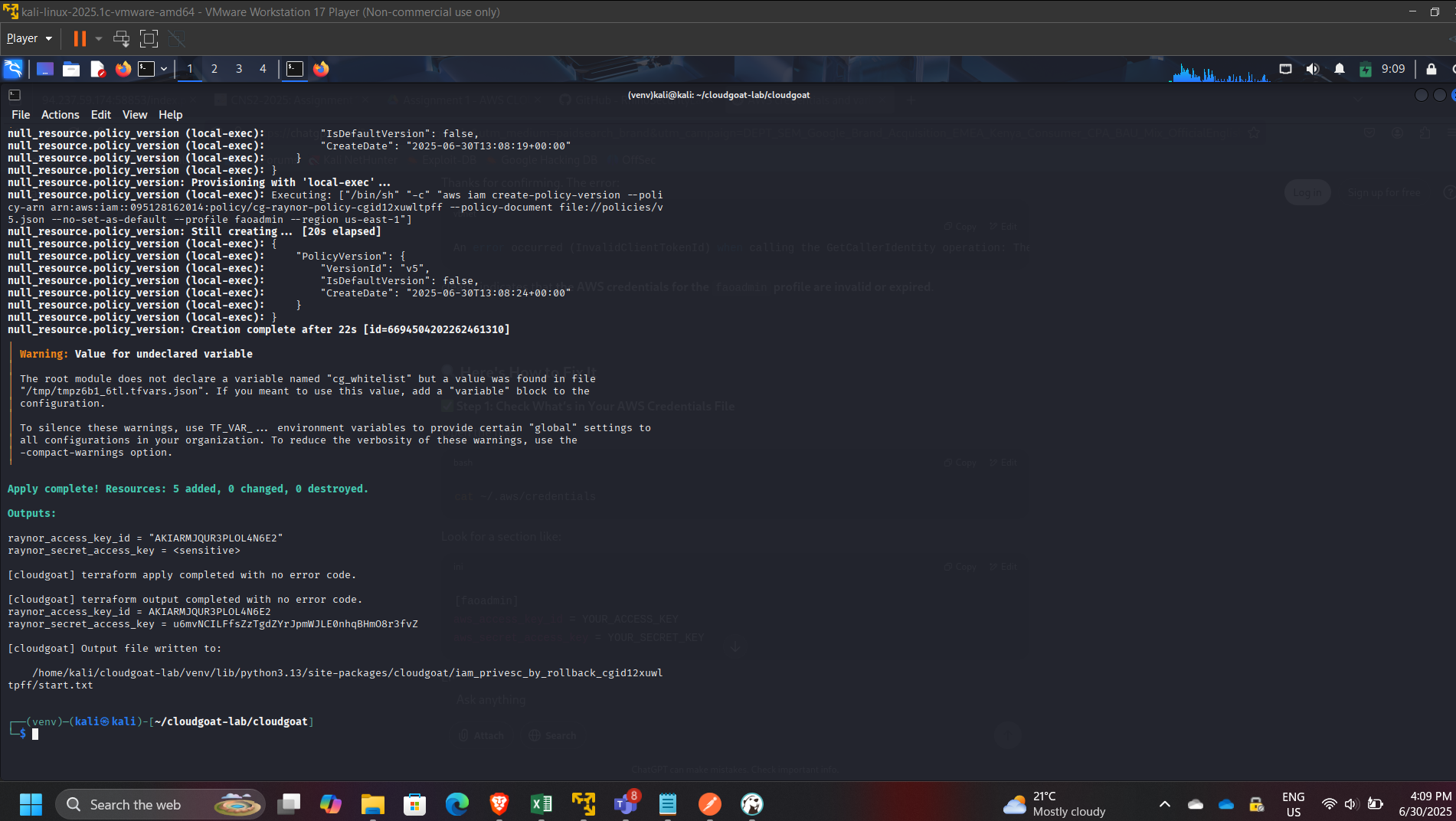The height and width of the screenshot is (821, 1456).
Task: Show the Kali desktop
Action: pyautogui.click(x=45, y=69)
